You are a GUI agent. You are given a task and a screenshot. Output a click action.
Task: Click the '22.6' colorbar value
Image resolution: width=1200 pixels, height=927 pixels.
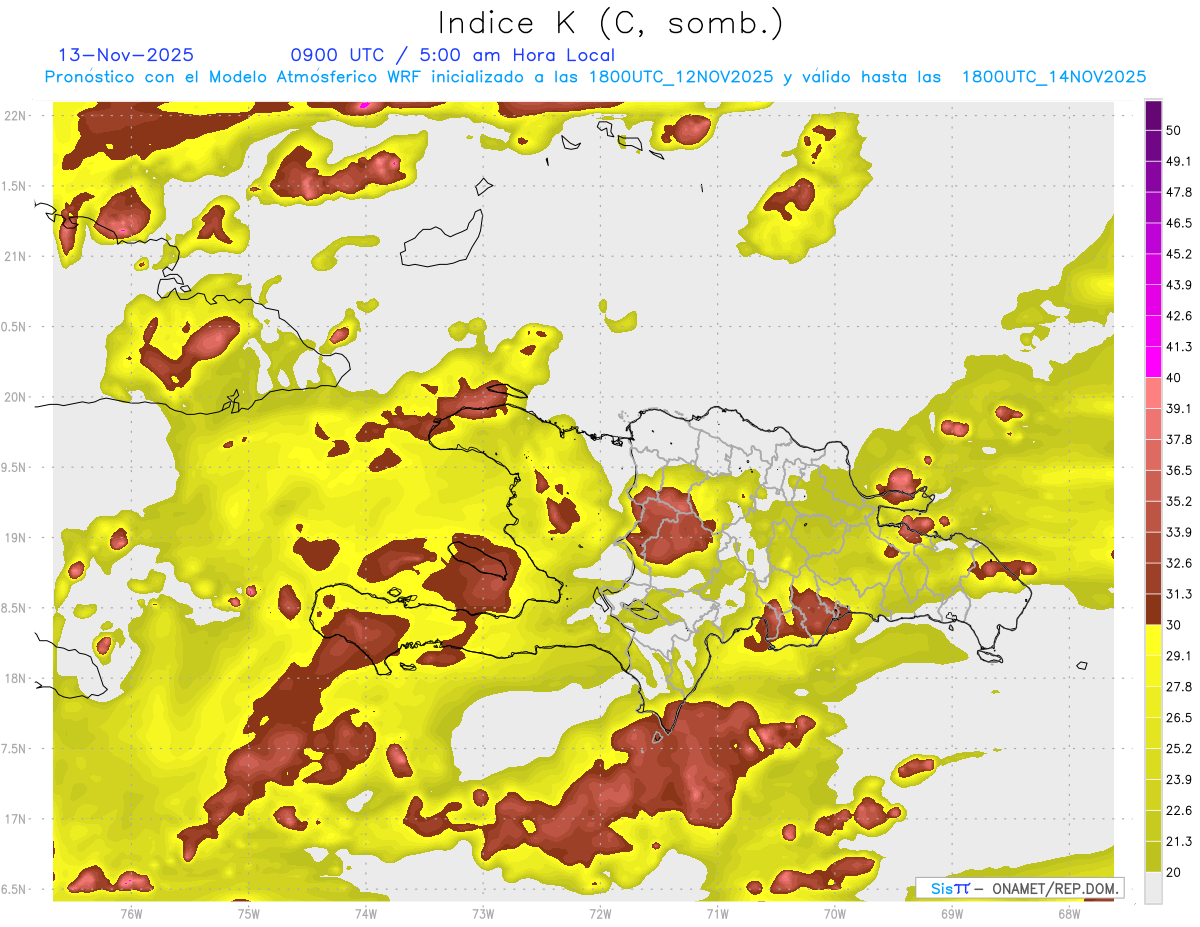[x=1179, y=811]
